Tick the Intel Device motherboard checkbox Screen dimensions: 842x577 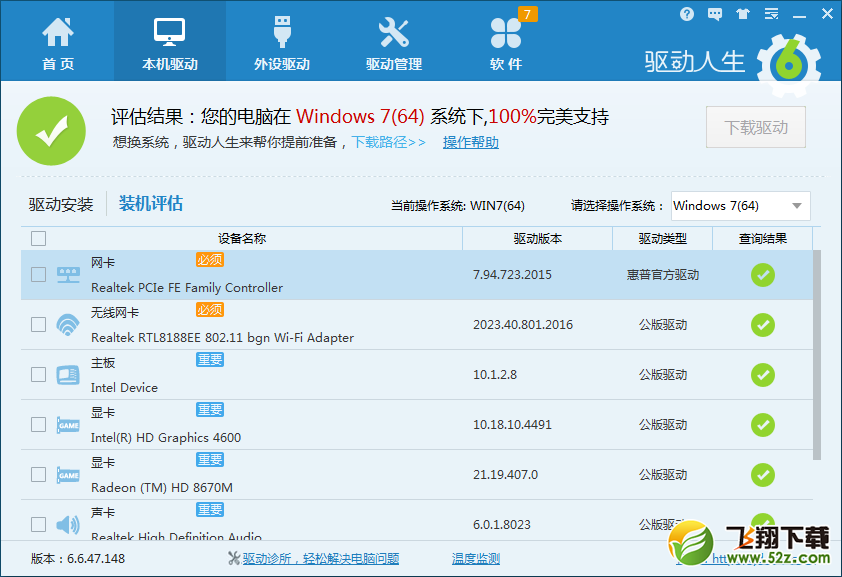39,375
